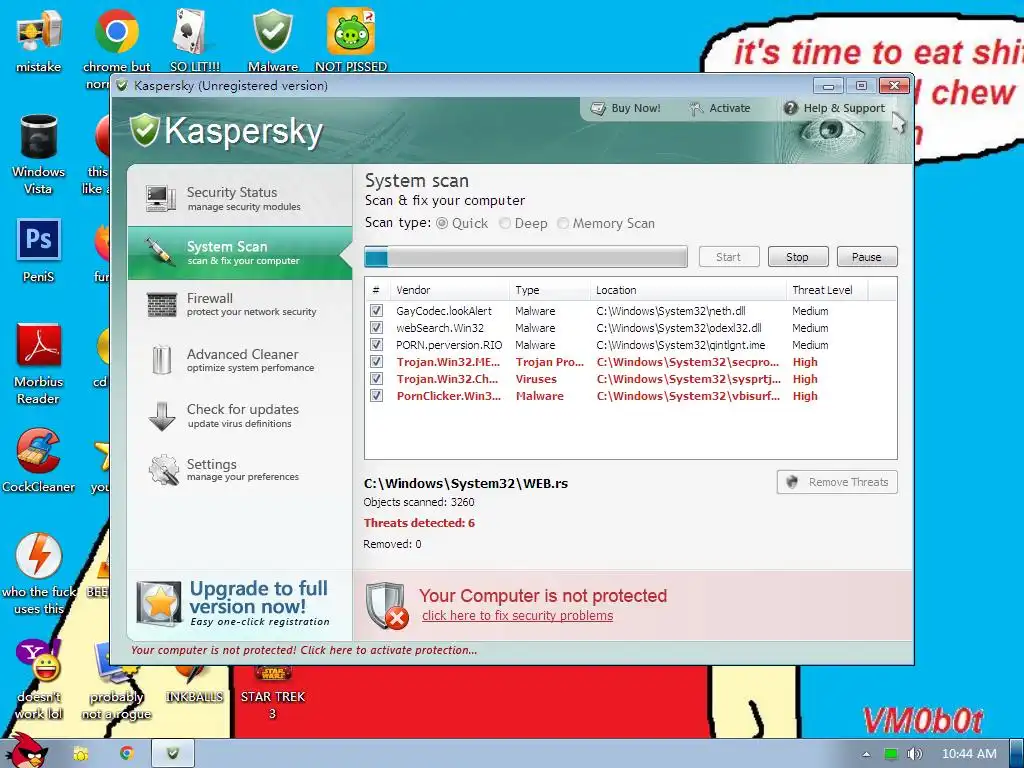Click the Kaspersky shield taskbar button
The width and height of the screenshot is (1024, 768).
(x=173, y=754)
